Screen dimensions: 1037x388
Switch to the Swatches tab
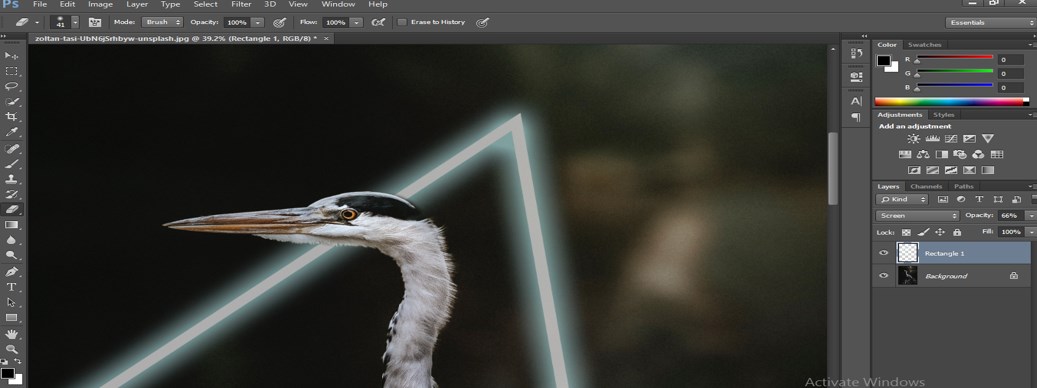(925, 45)
